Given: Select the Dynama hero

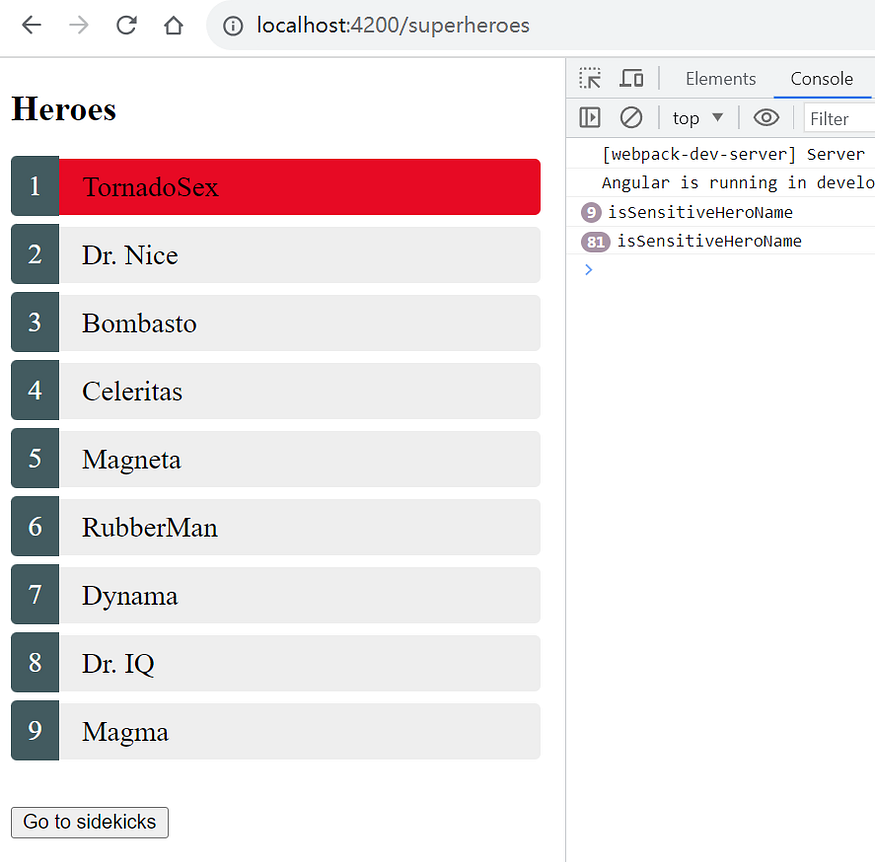Looking at the screenshot, I should (x=276, y=595).
